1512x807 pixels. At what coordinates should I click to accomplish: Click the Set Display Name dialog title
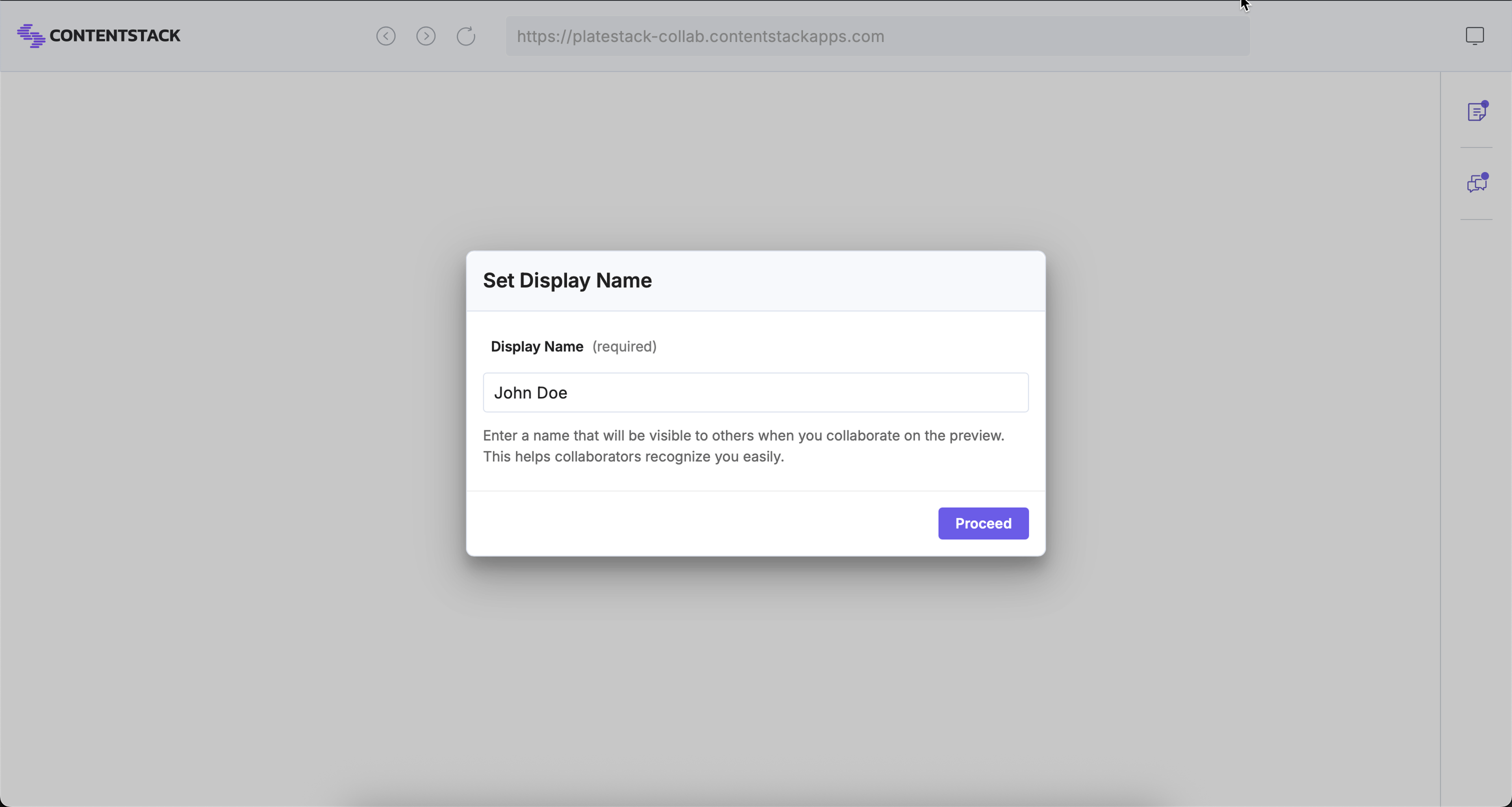pos(567,280)
